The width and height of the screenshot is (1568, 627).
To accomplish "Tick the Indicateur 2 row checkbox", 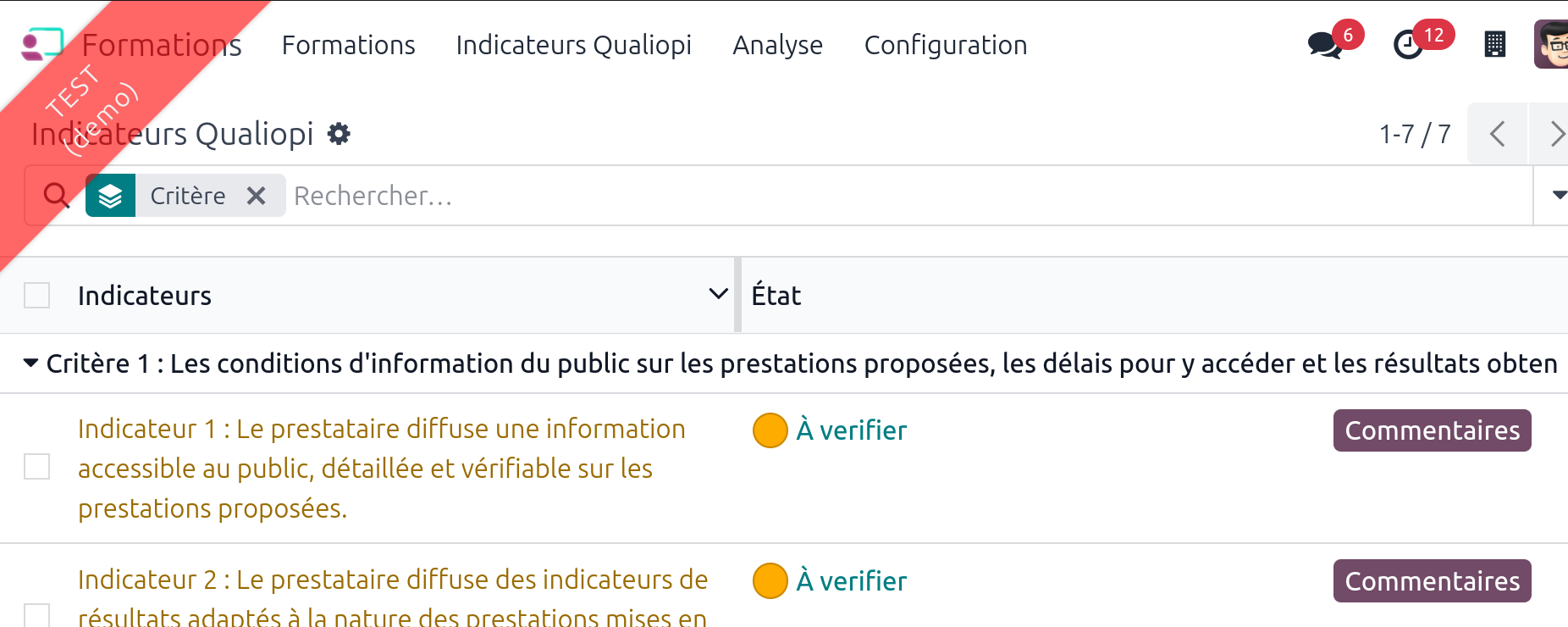I will click(37, 614).
